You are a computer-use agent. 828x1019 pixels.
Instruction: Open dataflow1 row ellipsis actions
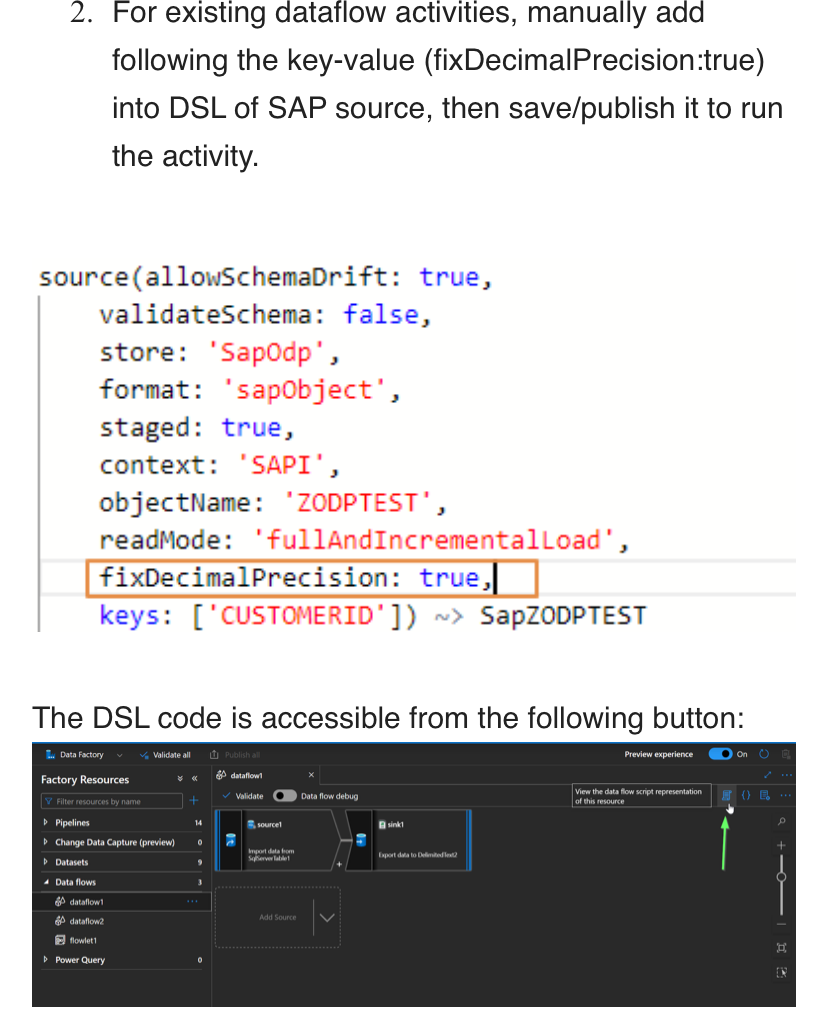click(192, 901)
